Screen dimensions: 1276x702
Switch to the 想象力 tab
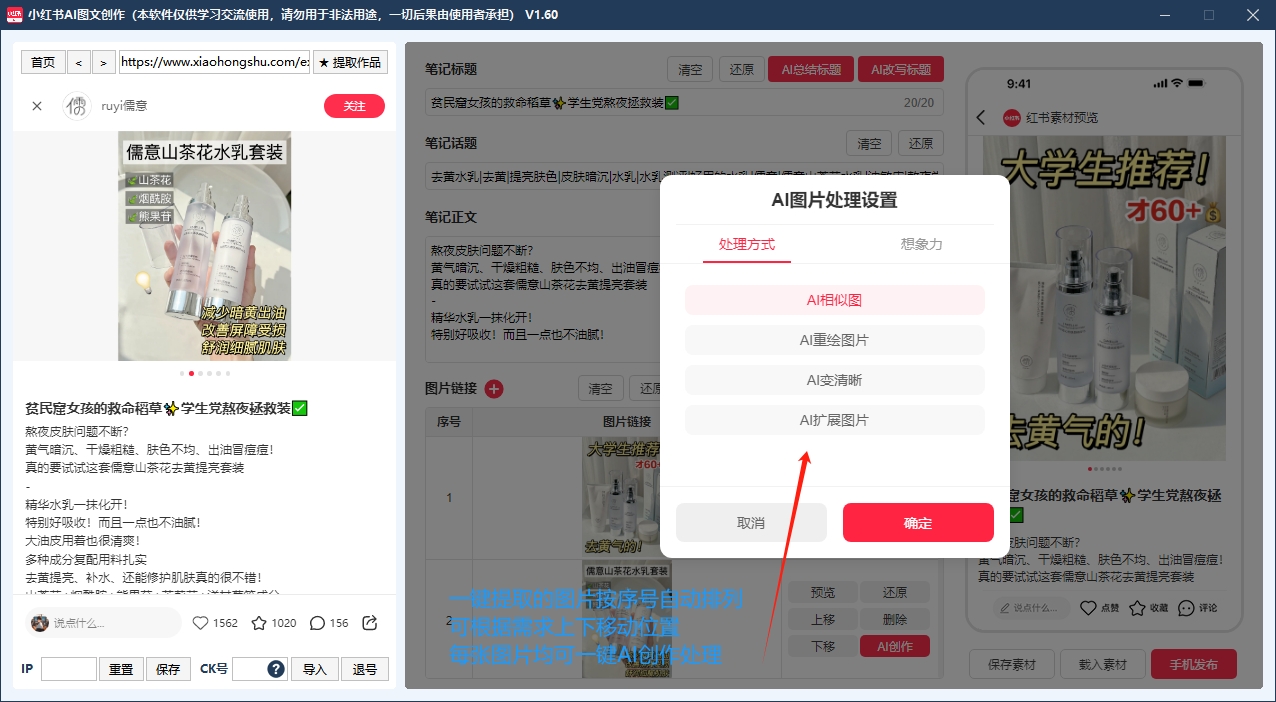point(921,244)
